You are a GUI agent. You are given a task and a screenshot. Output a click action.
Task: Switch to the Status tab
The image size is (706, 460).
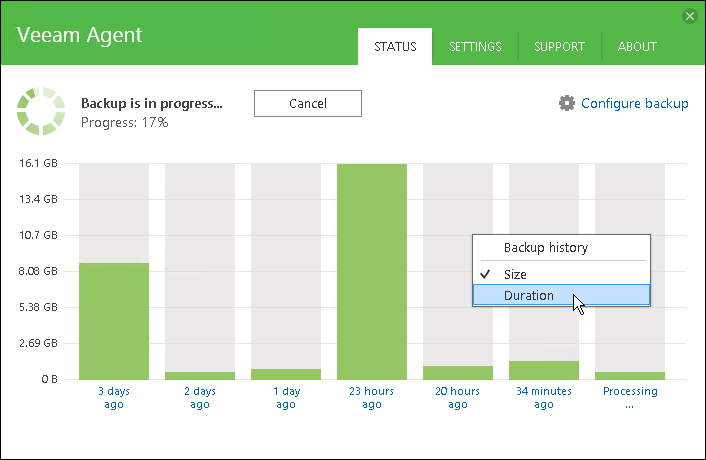tap(395, 46)
